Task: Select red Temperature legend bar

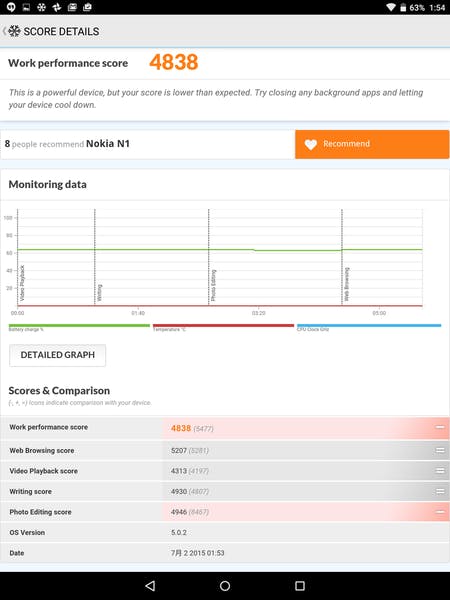Action: tap(223, 326)
